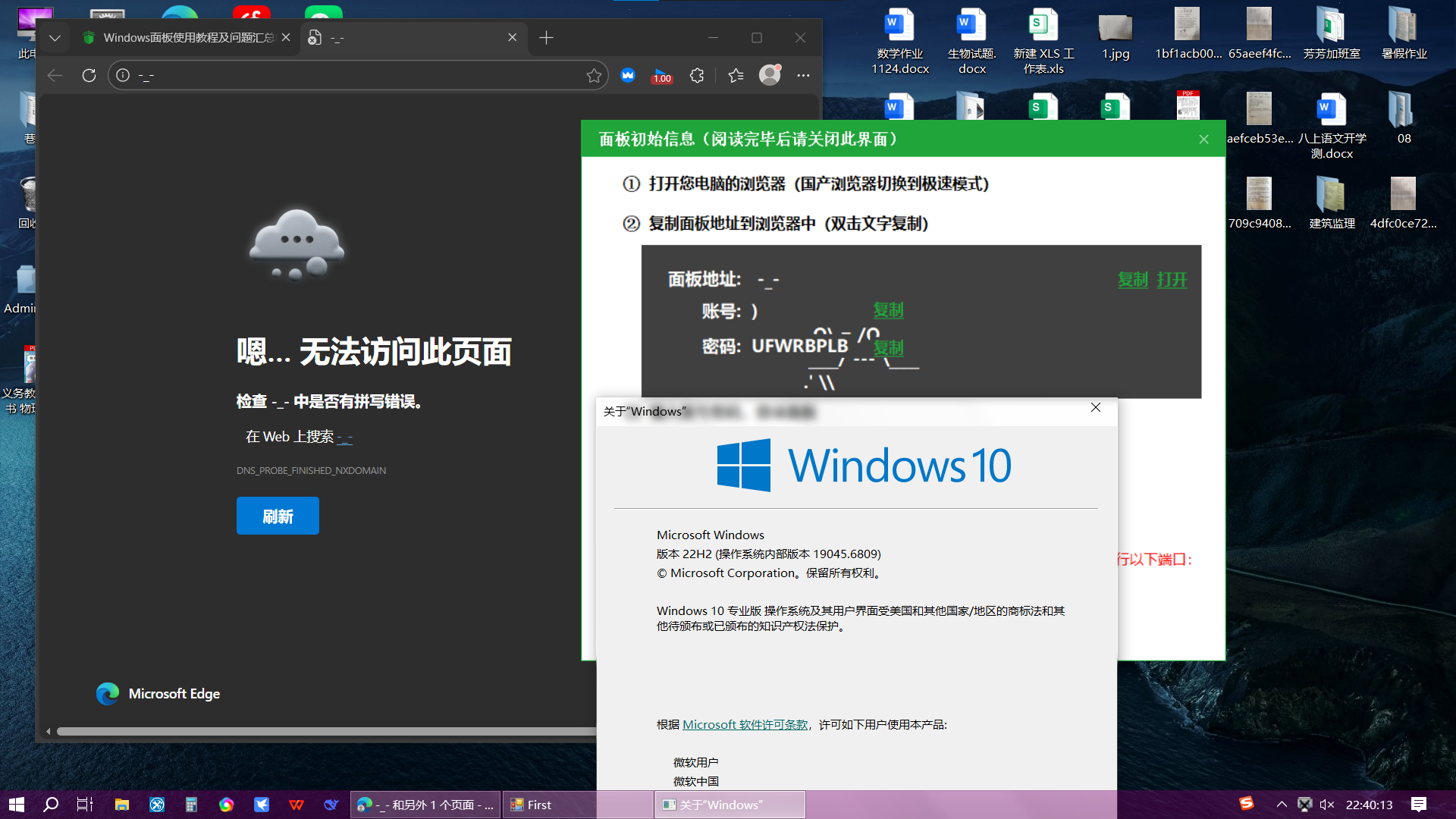Click the site info icon in address bar
The height and width of the screenshot is (819, 1456).
122,75
